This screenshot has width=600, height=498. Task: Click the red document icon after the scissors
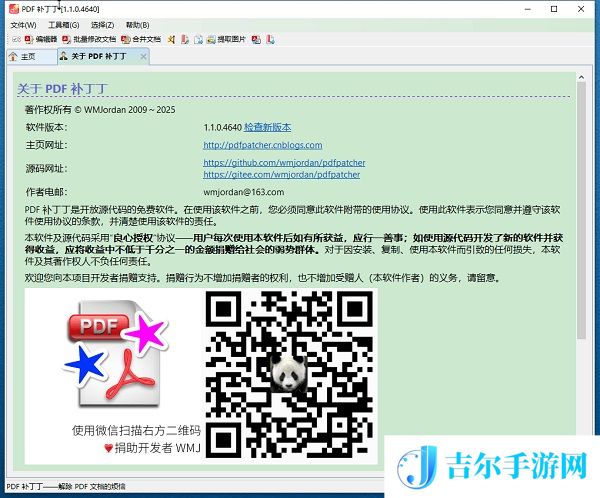185,39
